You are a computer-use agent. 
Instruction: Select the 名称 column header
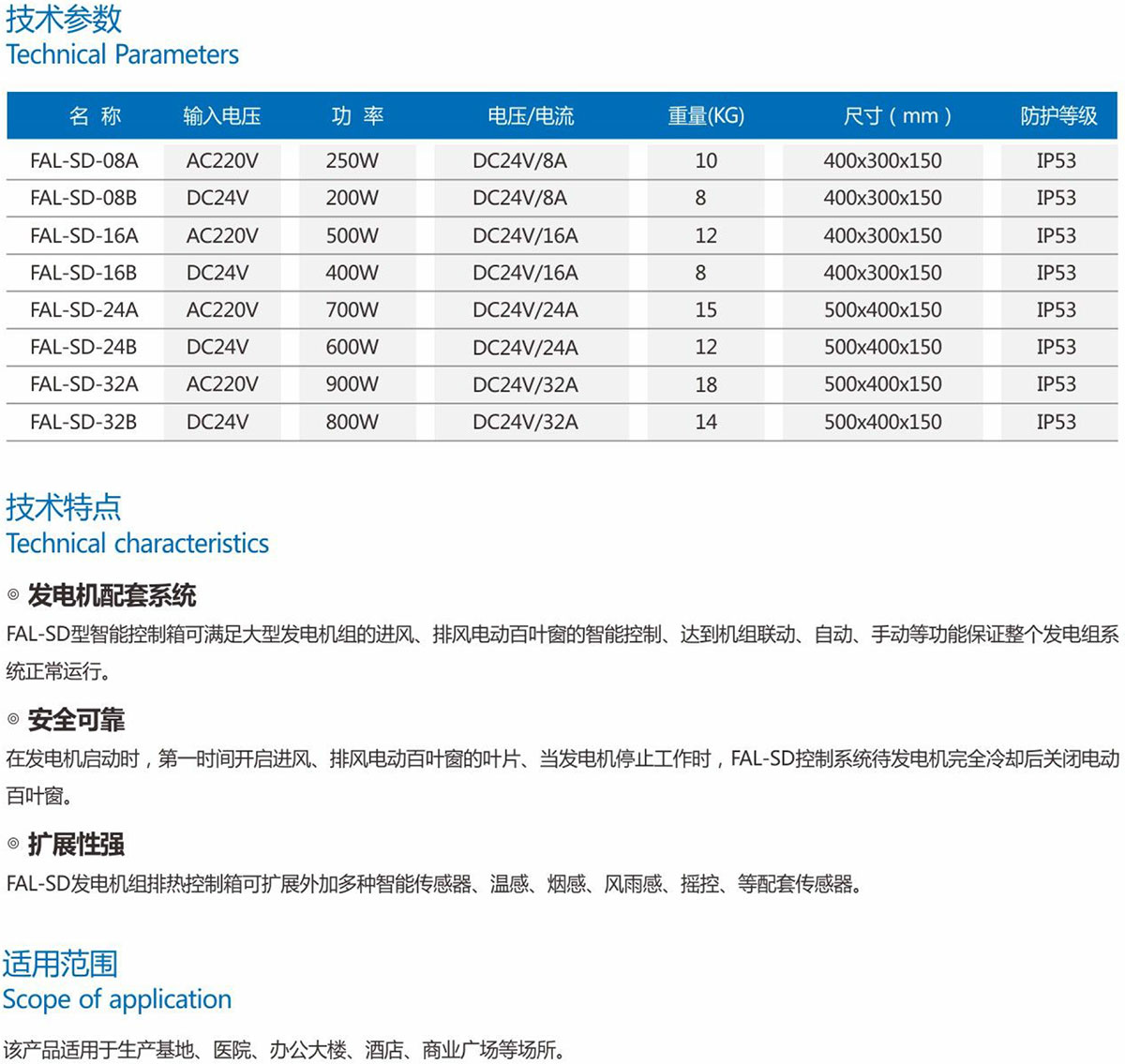pyautogui.click(x=95, y=116)
